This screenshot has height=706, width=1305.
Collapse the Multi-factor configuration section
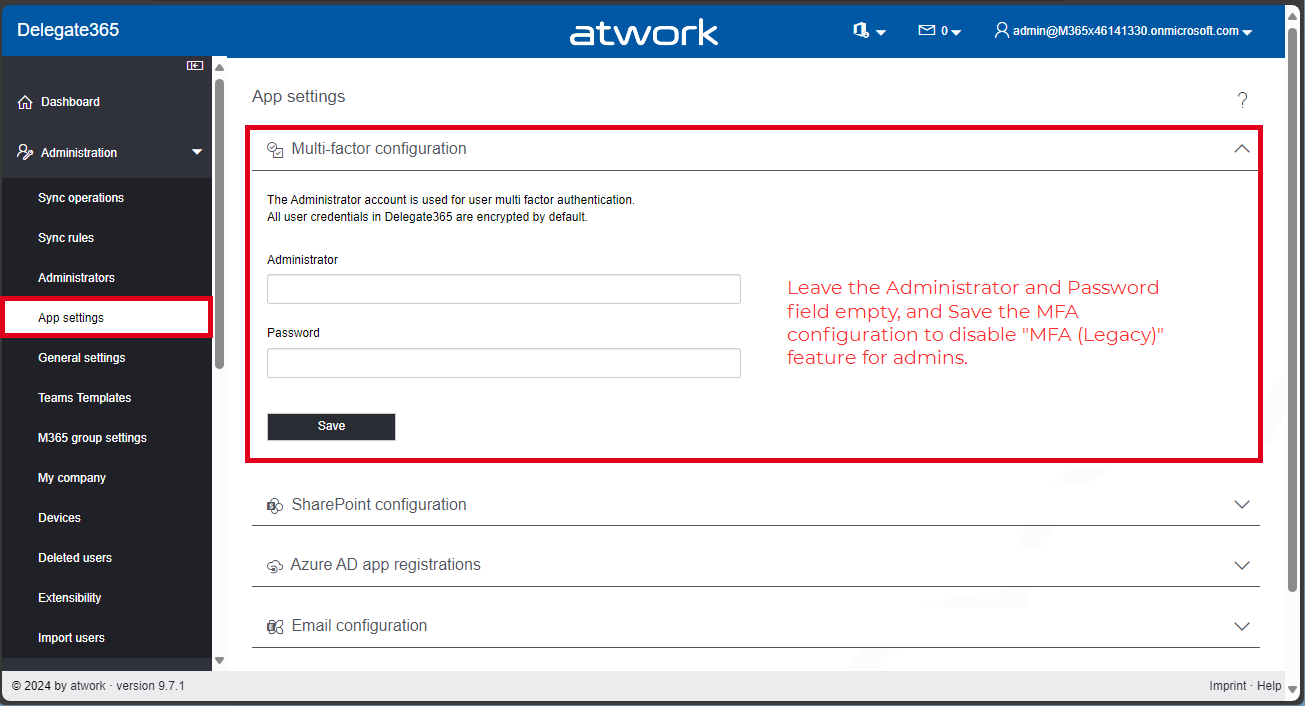[x=1242, y=149]
